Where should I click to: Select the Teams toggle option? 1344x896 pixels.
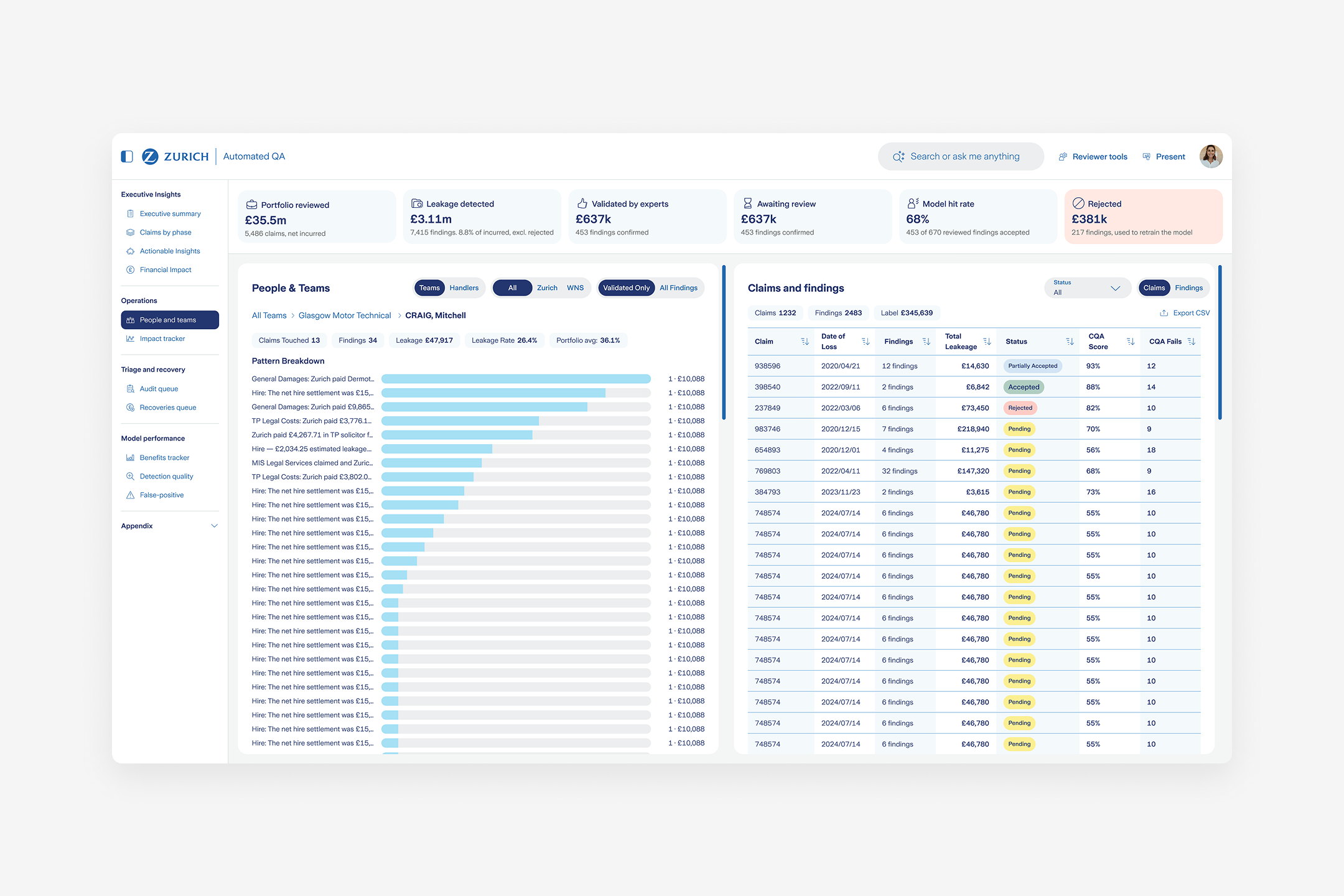tap(429, 288)
